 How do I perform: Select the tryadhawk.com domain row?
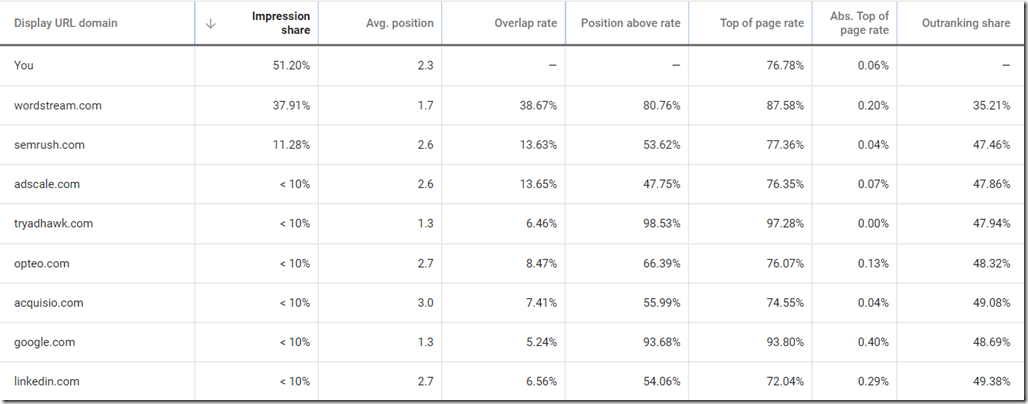click(54, 224)
